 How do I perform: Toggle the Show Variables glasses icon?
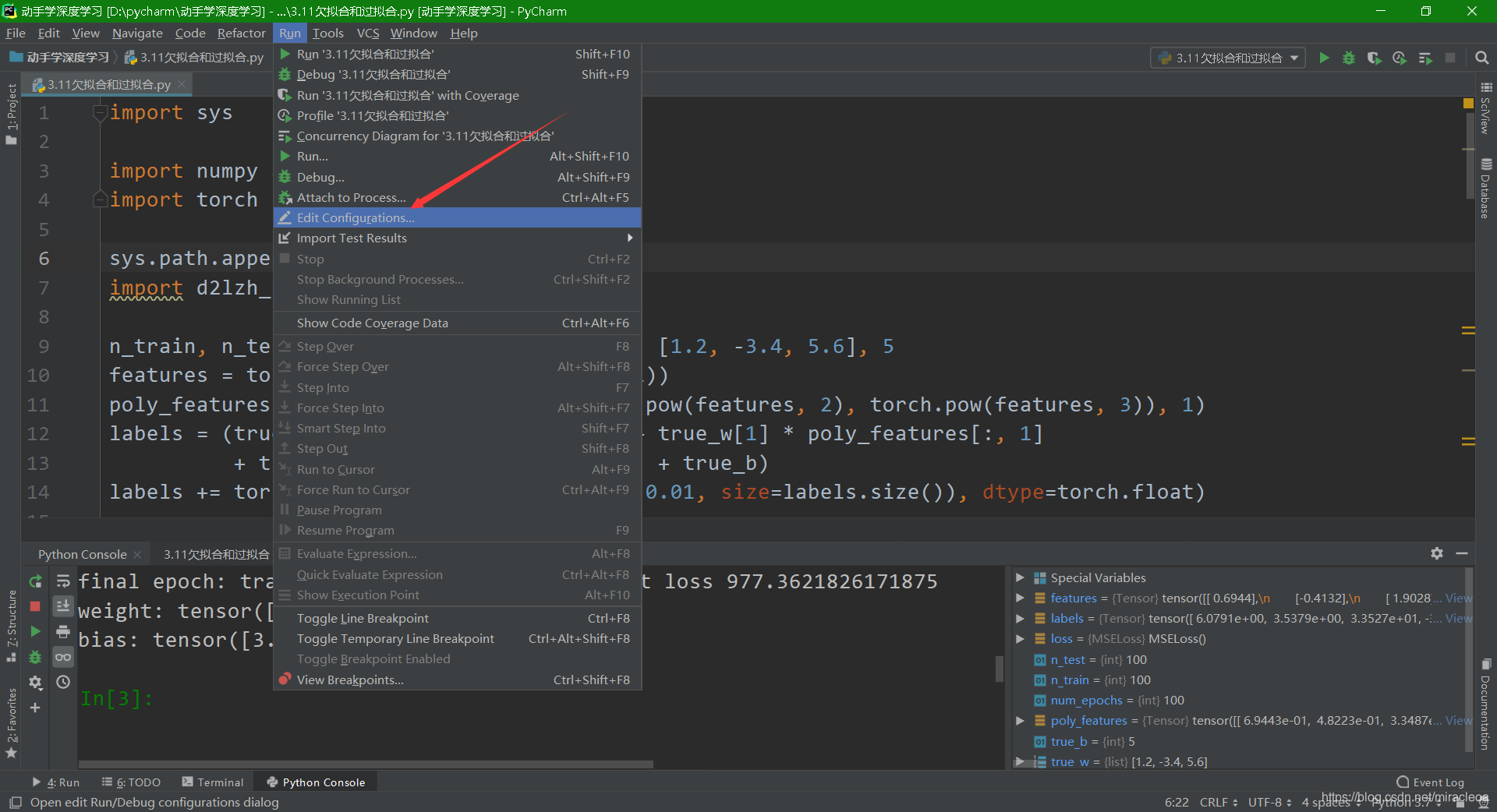(x=62, y=657)
